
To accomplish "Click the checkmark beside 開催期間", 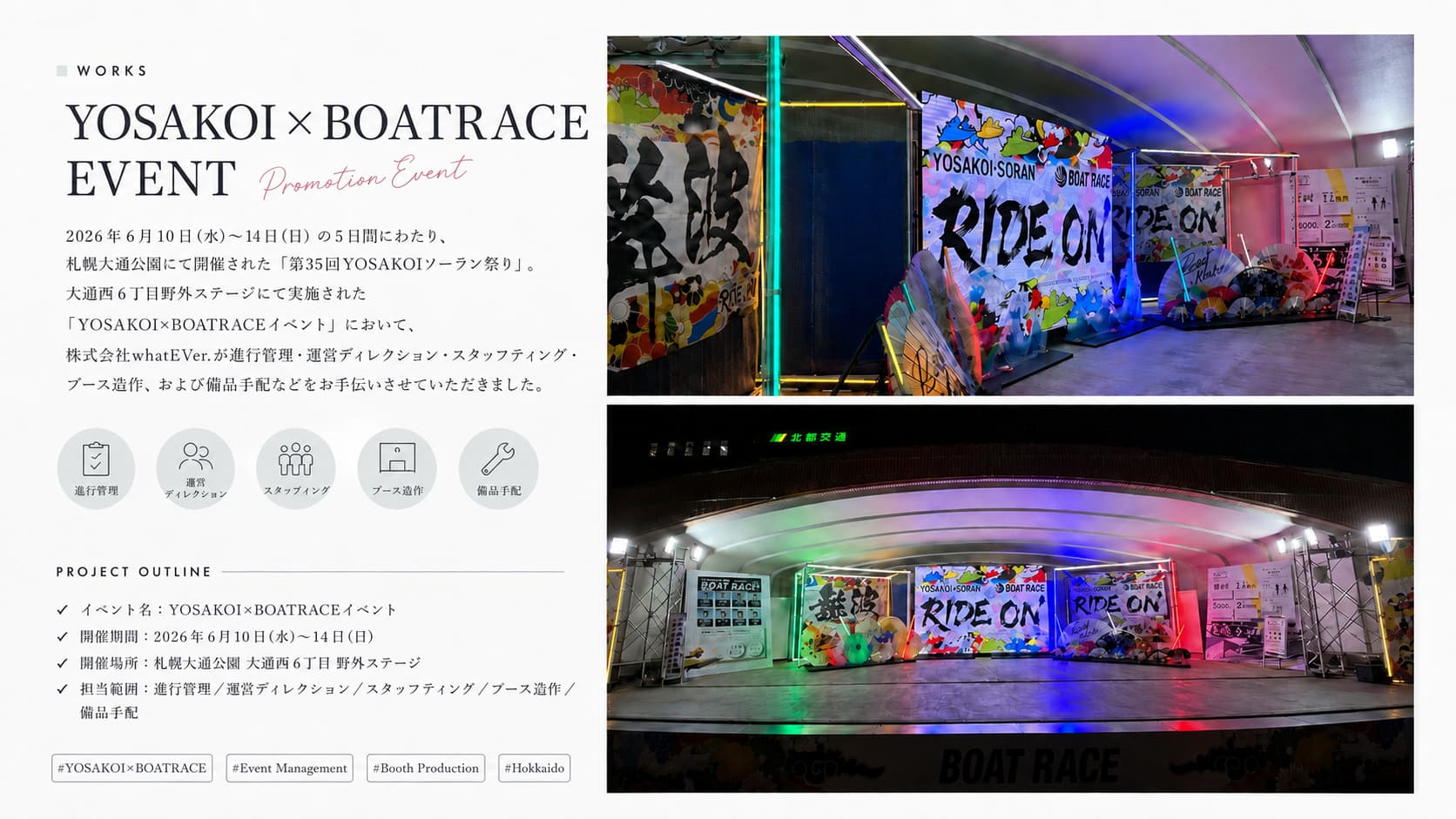I will [63, 636].
